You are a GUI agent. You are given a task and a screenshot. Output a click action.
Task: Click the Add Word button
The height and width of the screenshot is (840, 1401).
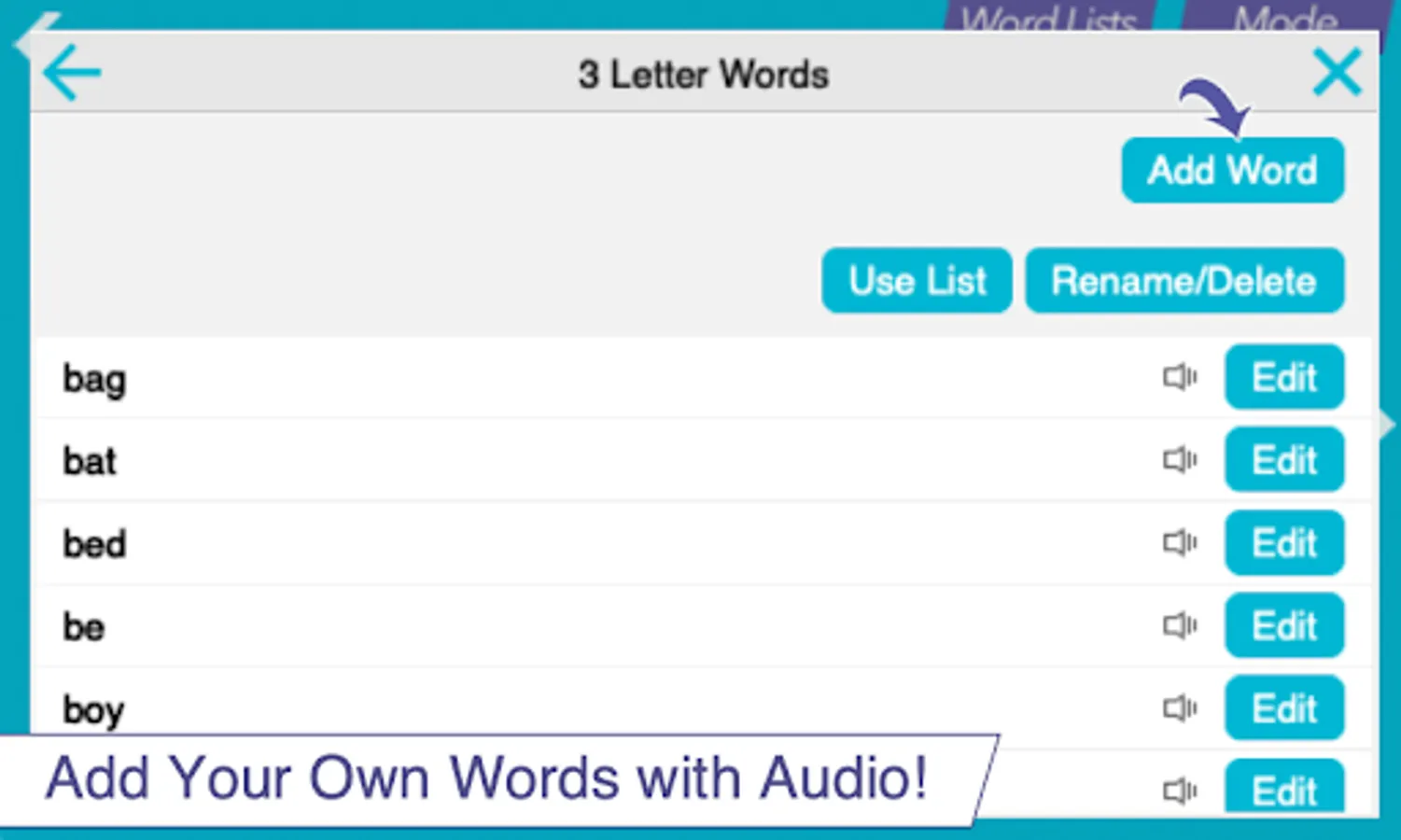point(1233,170)
